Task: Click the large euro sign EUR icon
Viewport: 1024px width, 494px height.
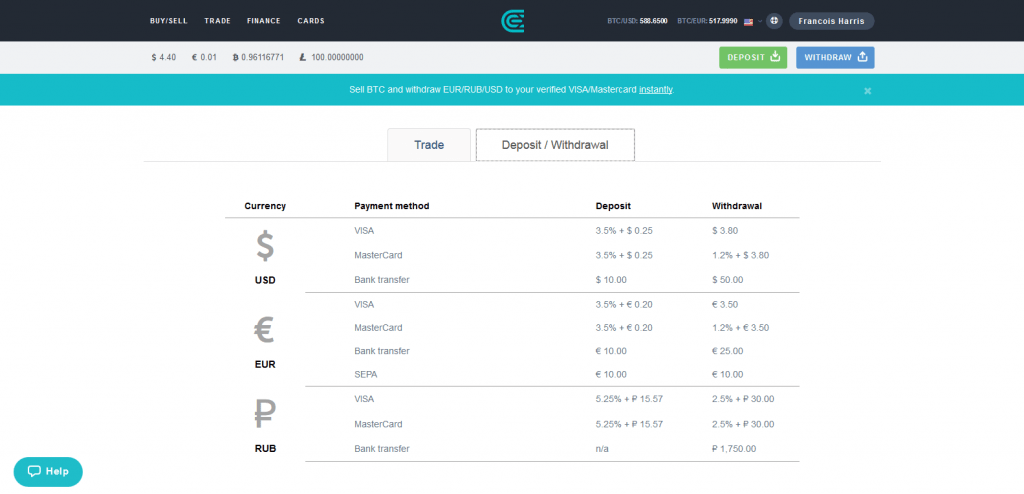Action: point(264,331)
